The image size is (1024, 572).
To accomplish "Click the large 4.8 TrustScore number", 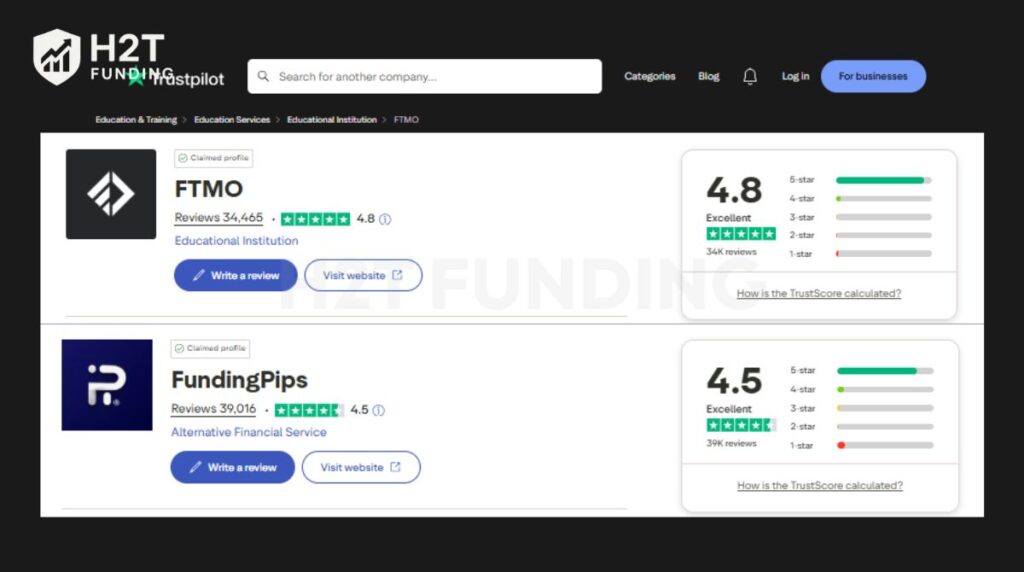I will (x=734, y=191).
